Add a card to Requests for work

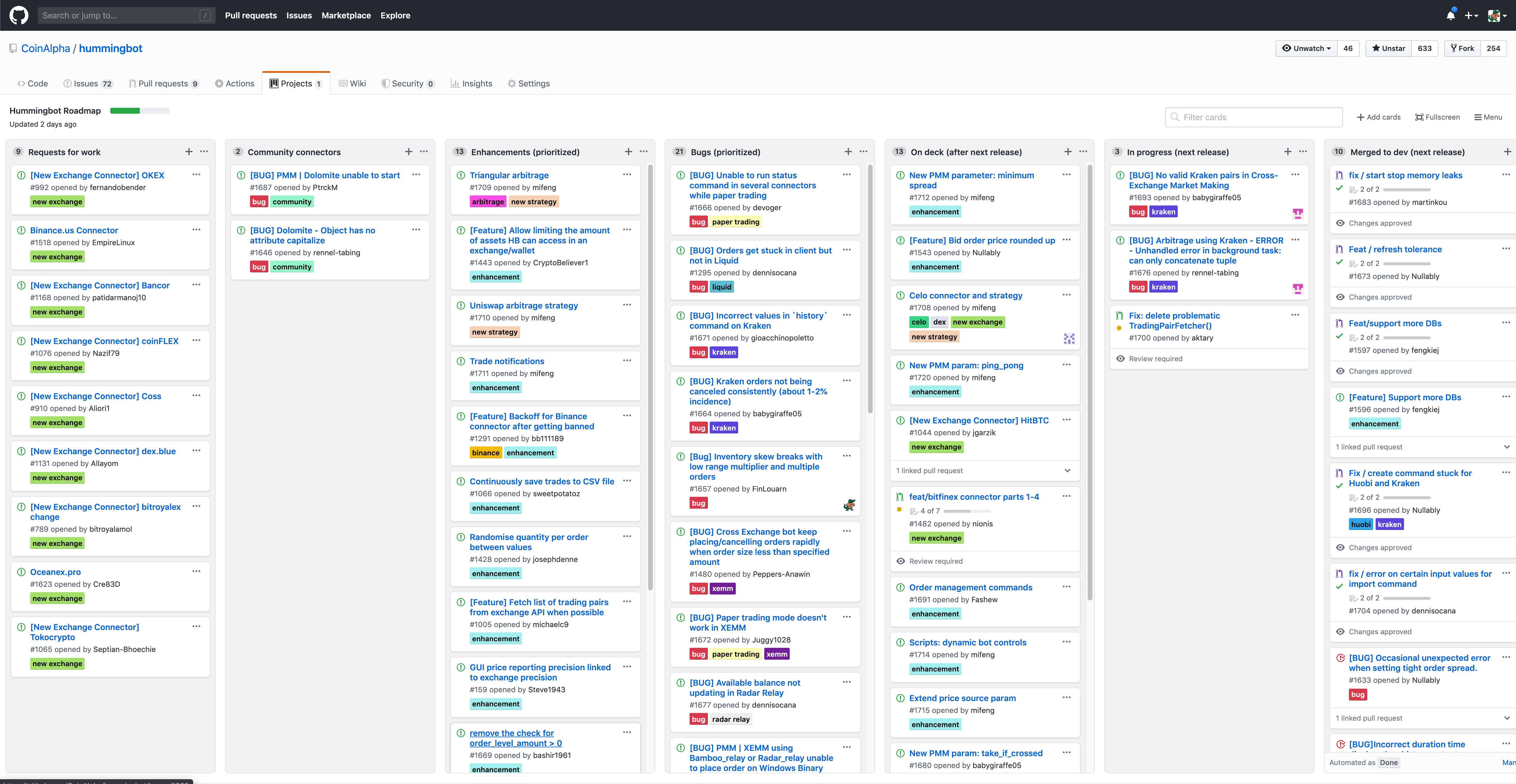coord(189,152)
